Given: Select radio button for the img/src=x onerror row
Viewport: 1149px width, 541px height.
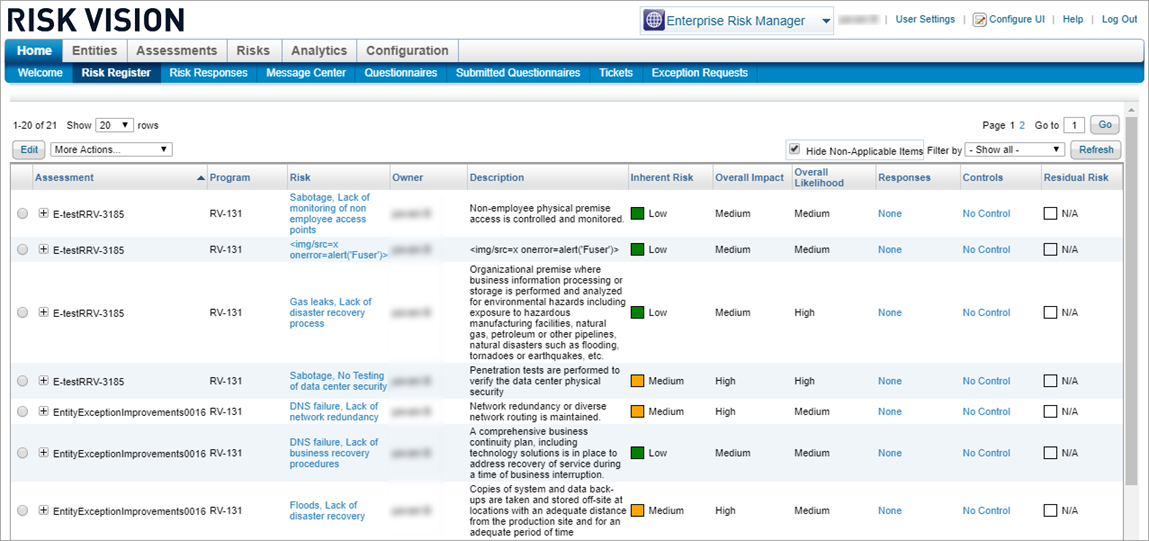Looking at the screenshot, I should point(23,249).
